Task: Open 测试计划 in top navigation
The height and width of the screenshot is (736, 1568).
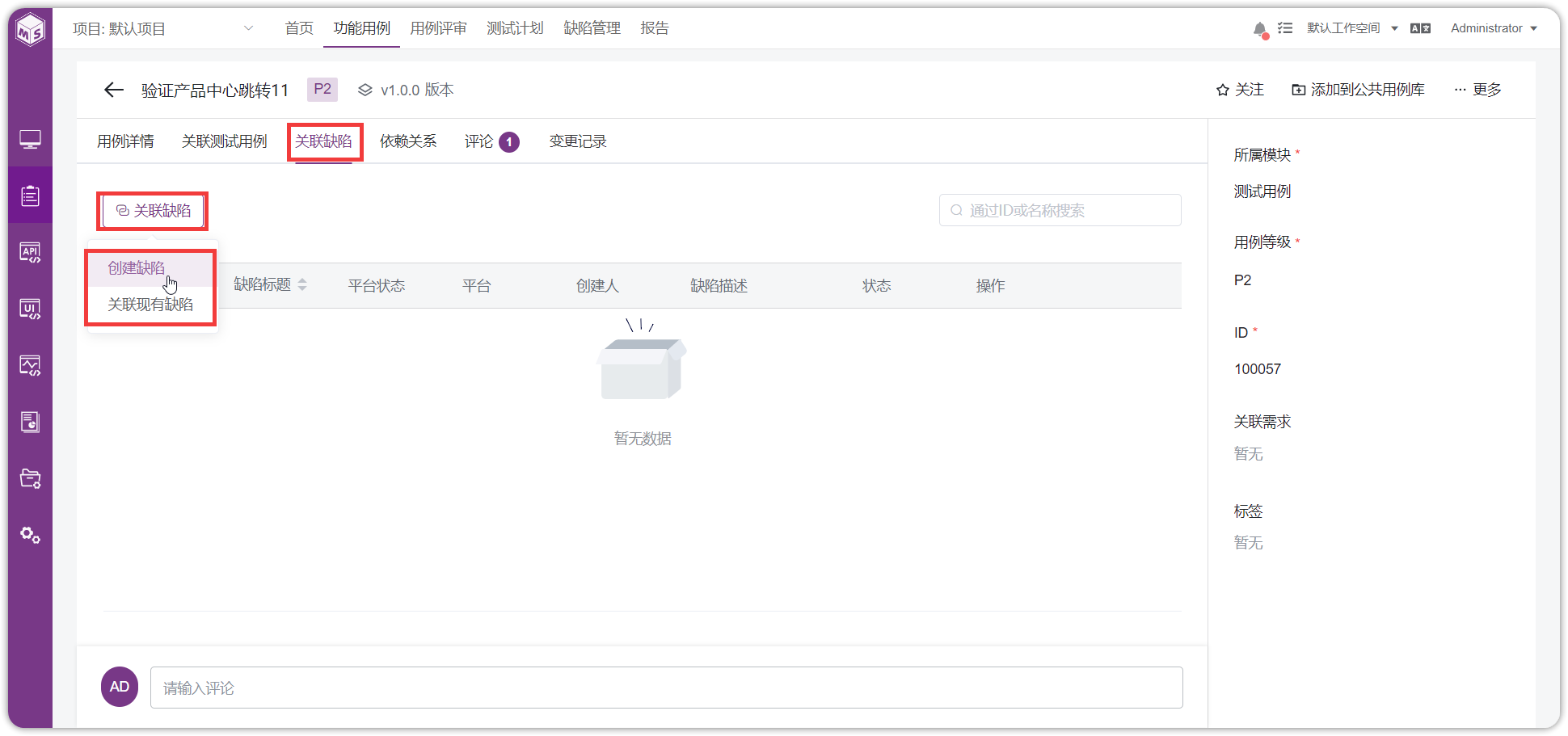Action: pos(515,28)
